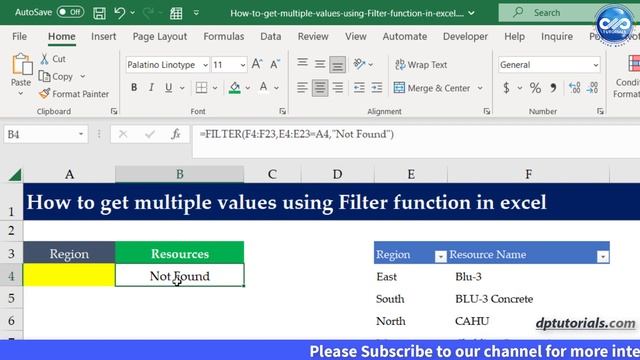640x360 pixels.
Task: Click Decrease Decimal icon
Action: coord(592,87)
